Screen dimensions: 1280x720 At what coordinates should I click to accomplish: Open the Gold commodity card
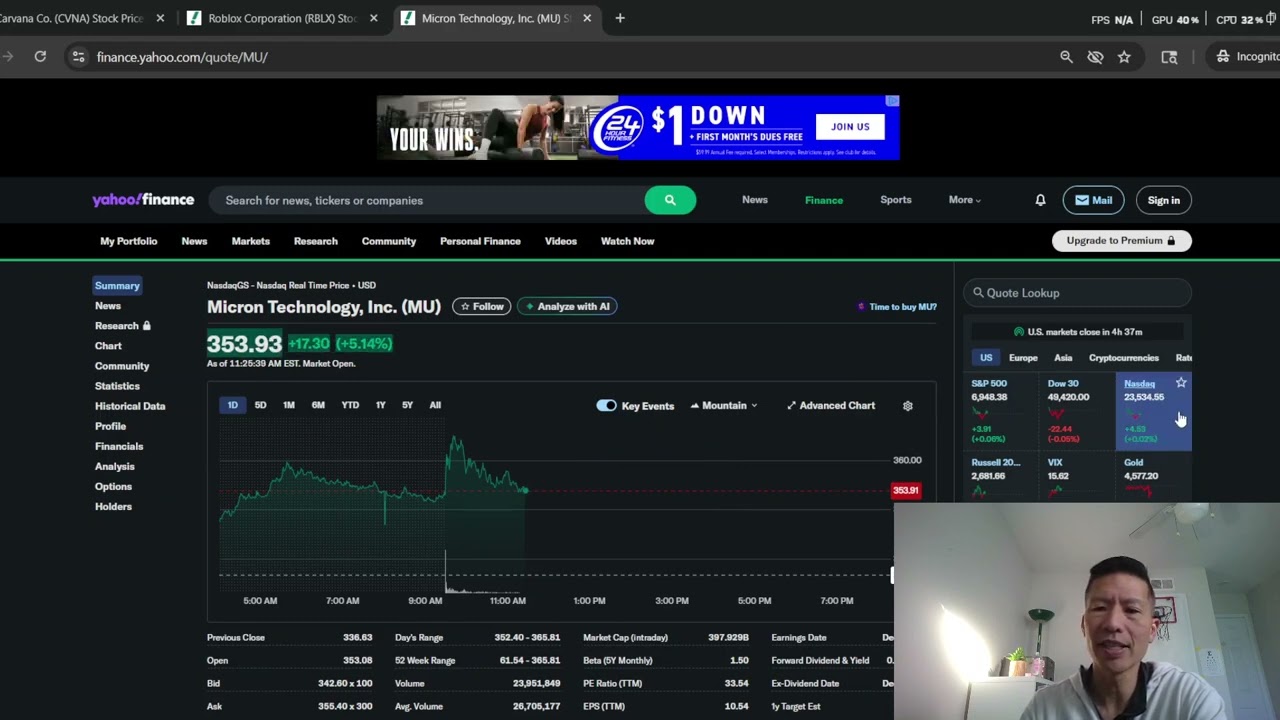[x=1153, y=477]
